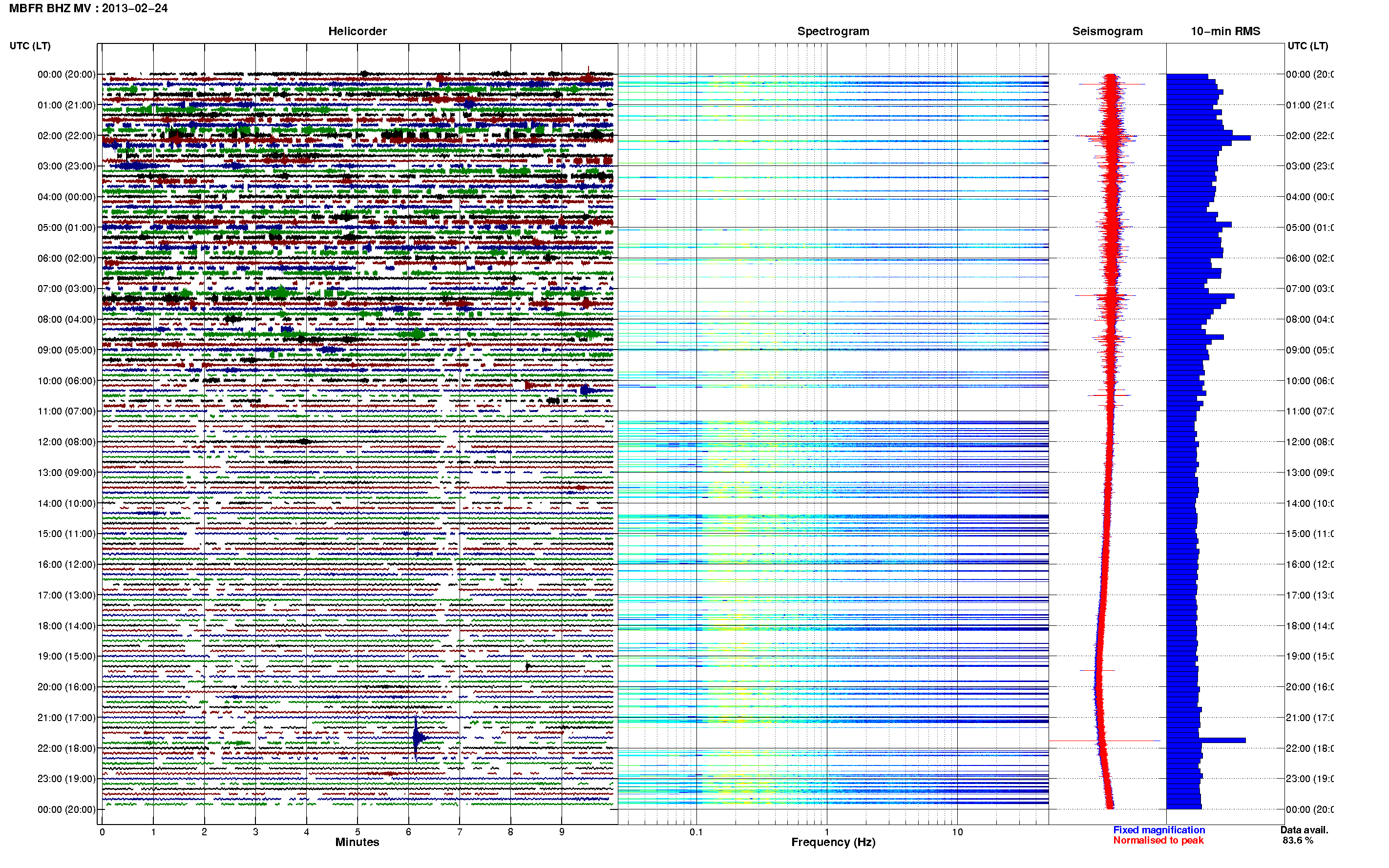Click the left 'UTC (LT)' axis label

30,46
